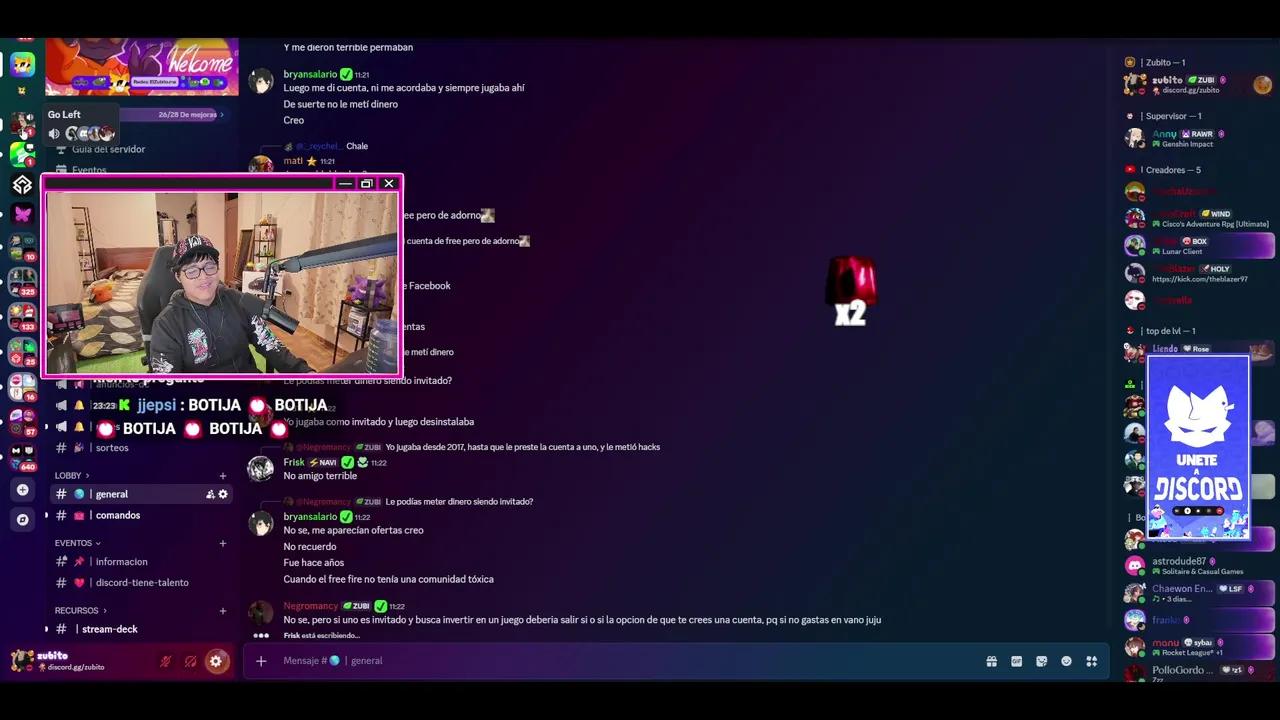The height and width of the screenshot is (720, 1280).
Task: Open the server icon with badge 640
Action: click(22, 457)
